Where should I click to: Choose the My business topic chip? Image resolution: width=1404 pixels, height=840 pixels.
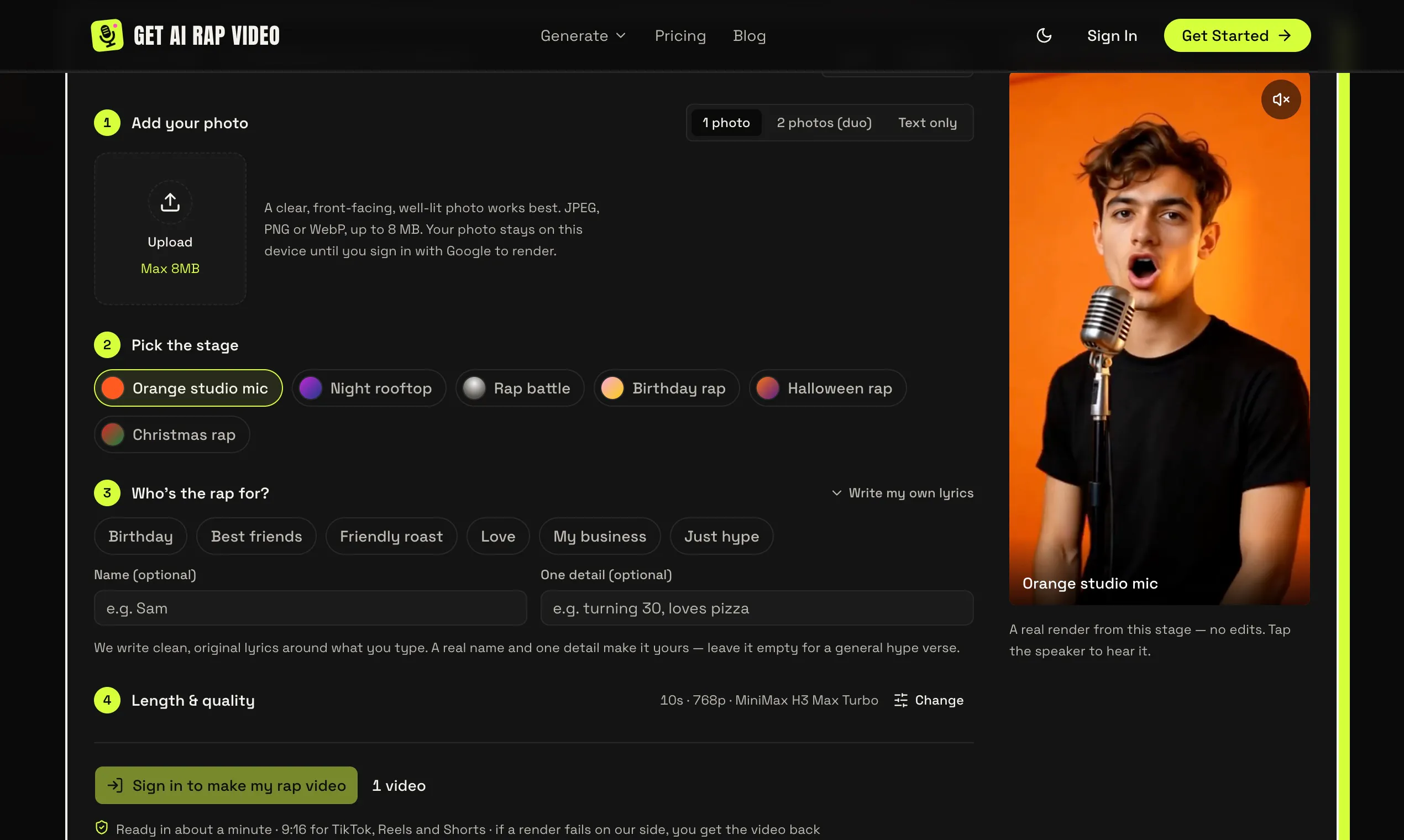click(x=600, y=536)
